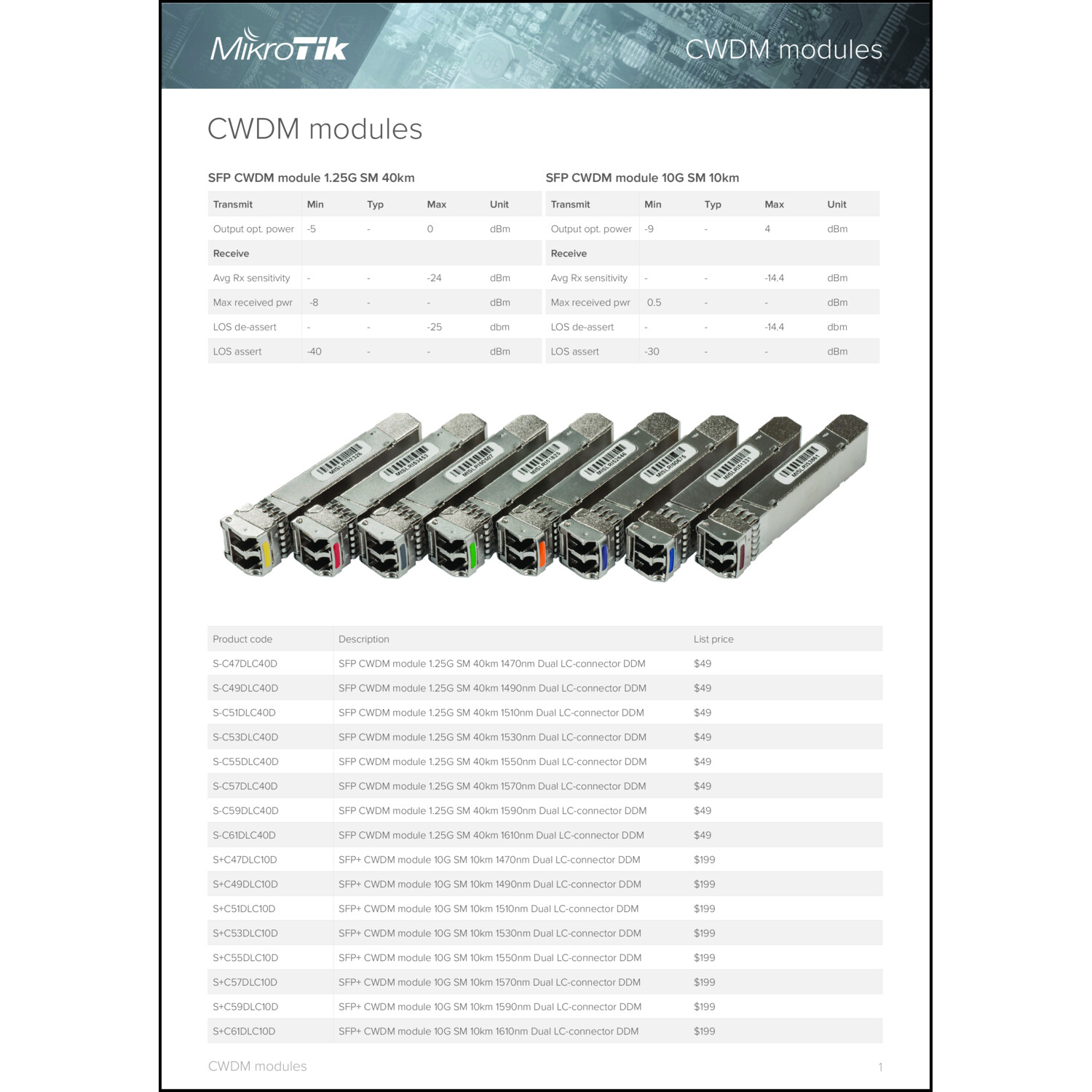Click the 1610nm 1.25G module description
The height and width of the screenshot is (1092, 1092).
click(491, 835)
